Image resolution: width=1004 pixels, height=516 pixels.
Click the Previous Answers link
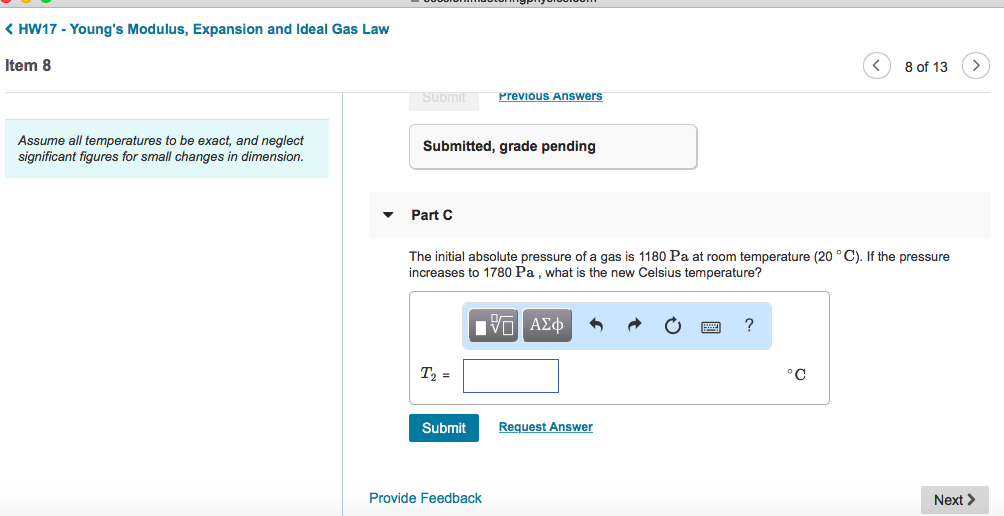pyautogui.click(x=550, y=96)
